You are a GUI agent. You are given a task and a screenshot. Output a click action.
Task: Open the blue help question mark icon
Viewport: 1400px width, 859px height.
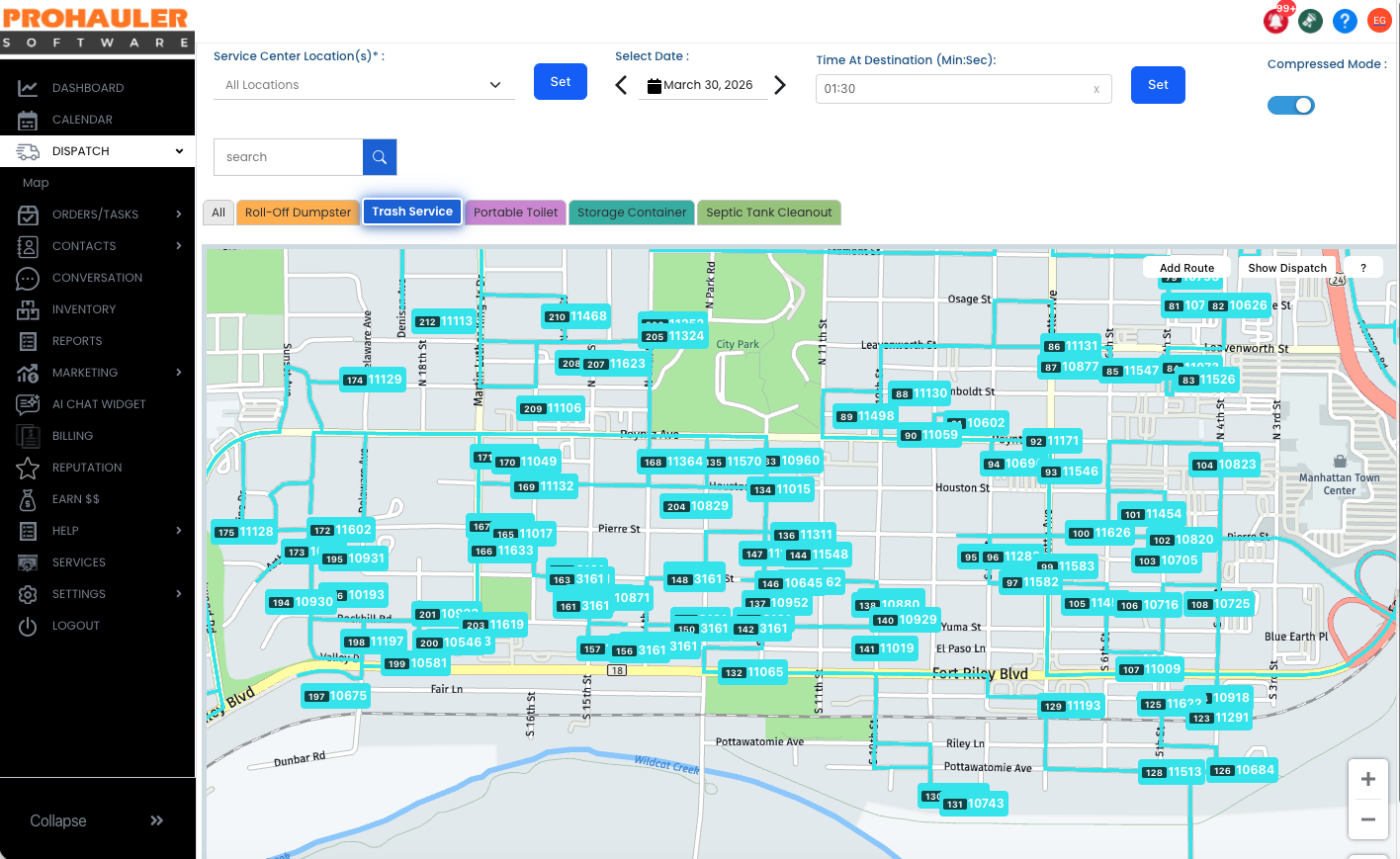tap(1345, 20)
